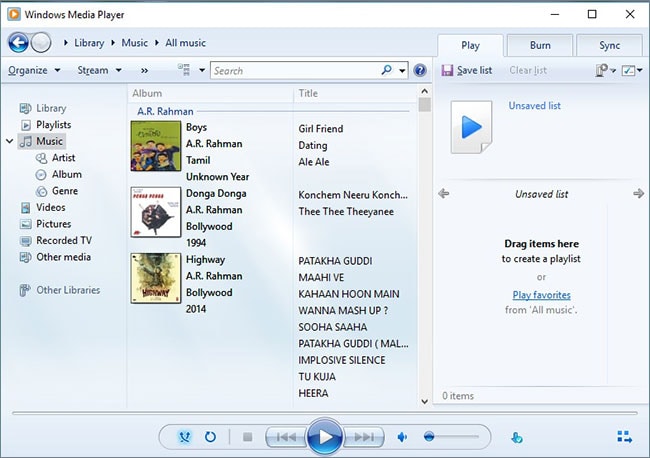The width and height of the screenshot is (650, 458).
Task: Select the song Girl Friend
Action: [x=321, y=129]
